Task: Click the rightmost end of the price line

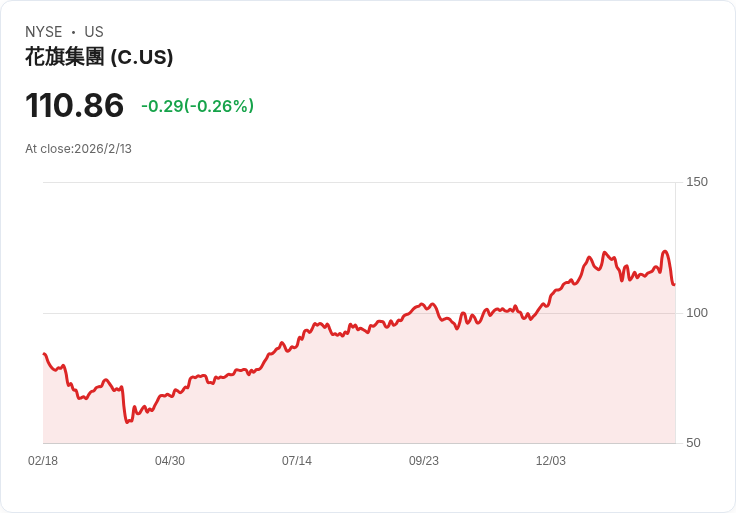Action: [x=674, y=285]
